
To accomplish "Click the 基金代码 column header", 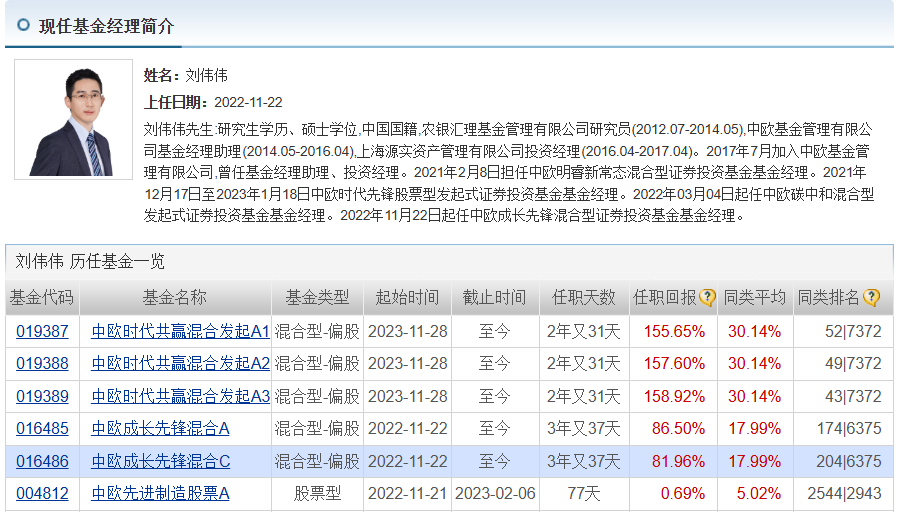I will [x=42, y=298].
